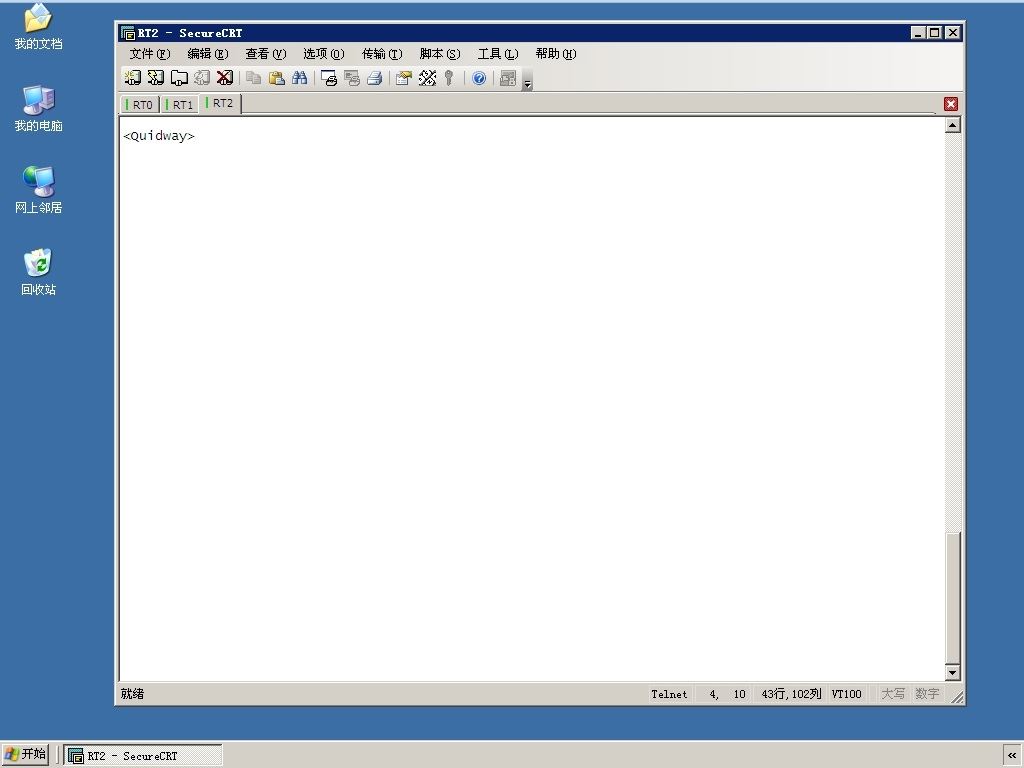Image resolution: width=1024 pixels, height=768 pixels.
Task: Expand the toolbar options arrow
Action: 528,82
